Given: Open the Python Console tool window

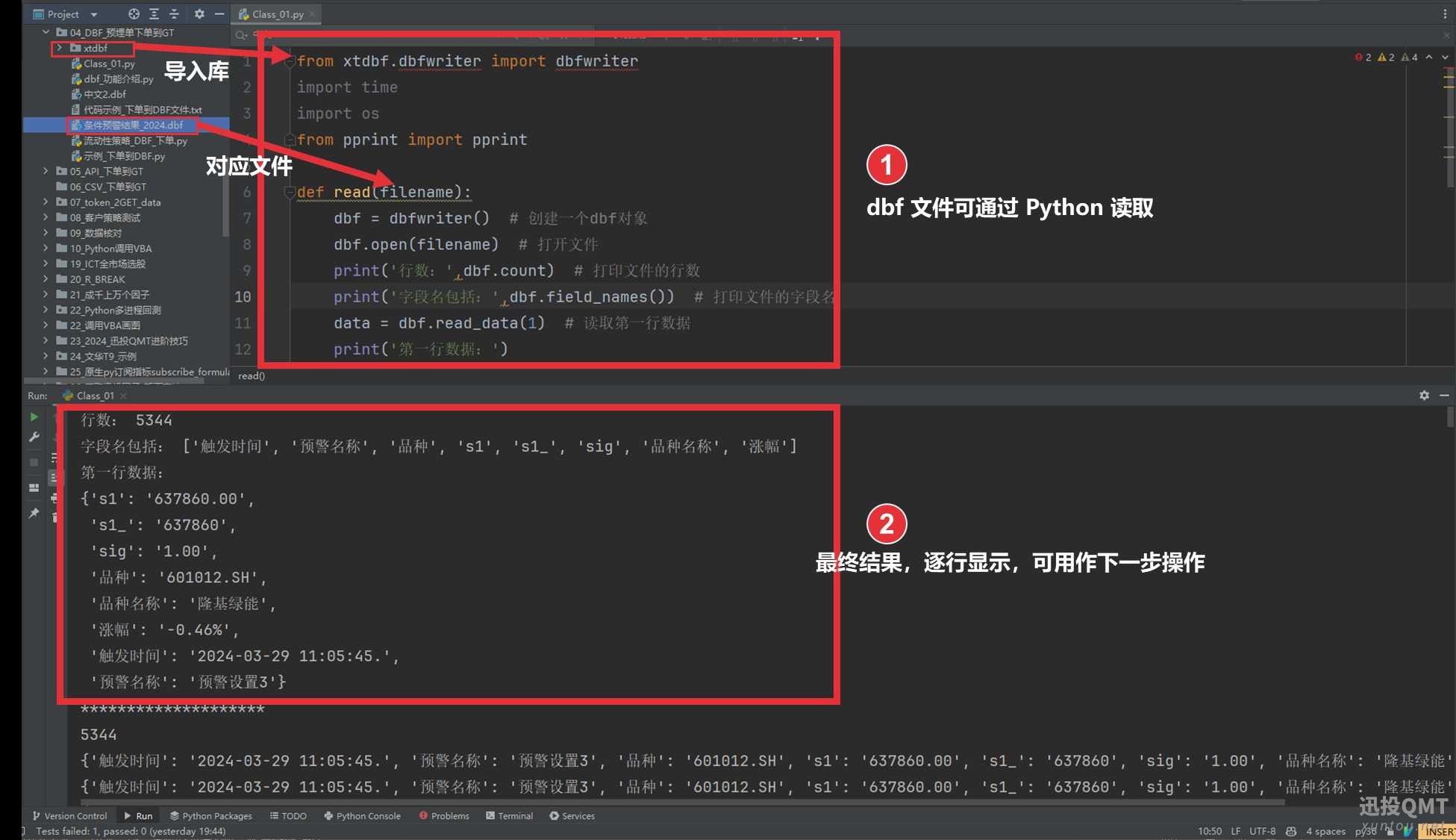Looking at the screenshot, I should [362, 815].
